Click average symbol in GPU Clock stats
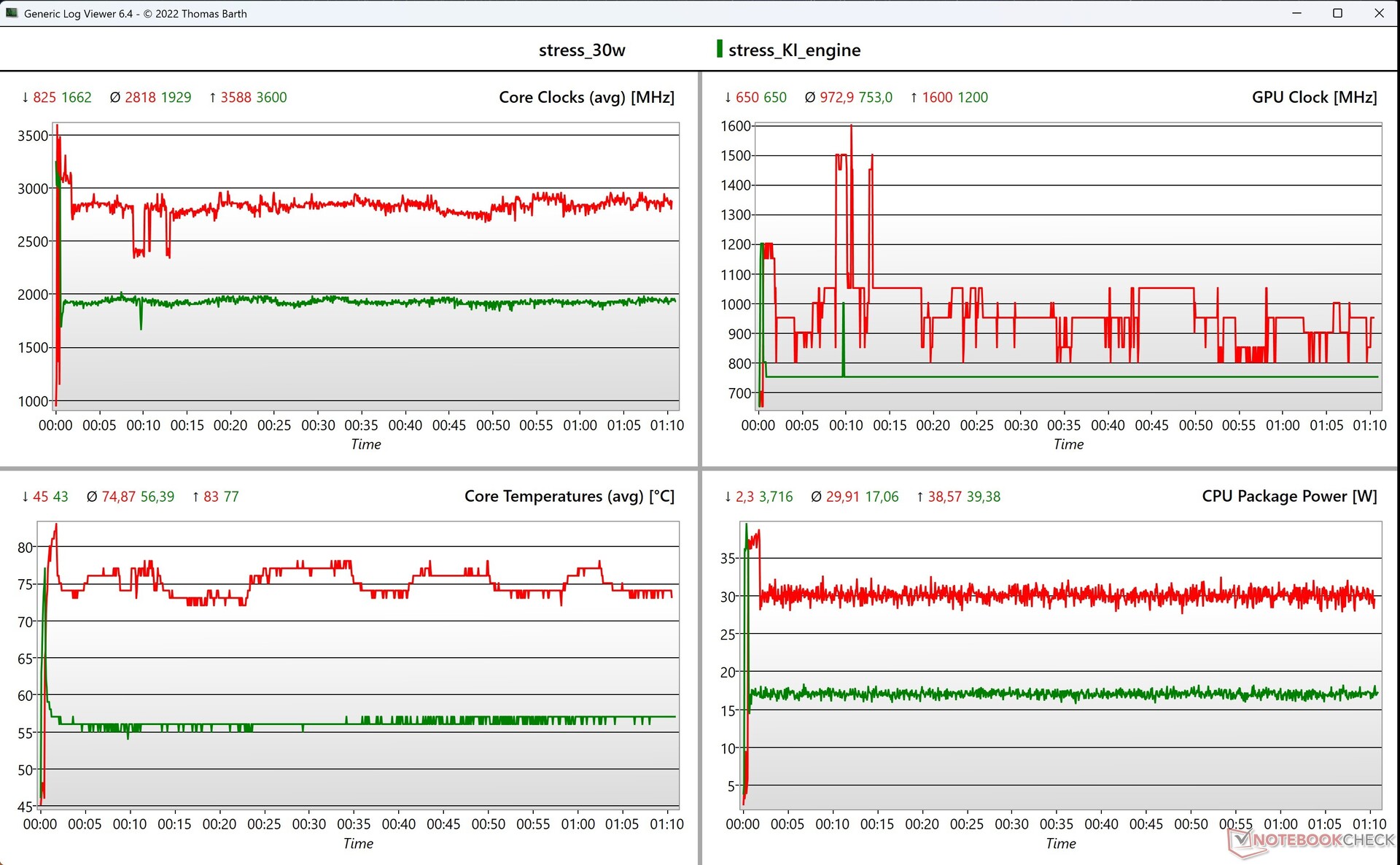Image resolution: width=1400 pixels, height=865 pixels. click(x=810, y=97)
